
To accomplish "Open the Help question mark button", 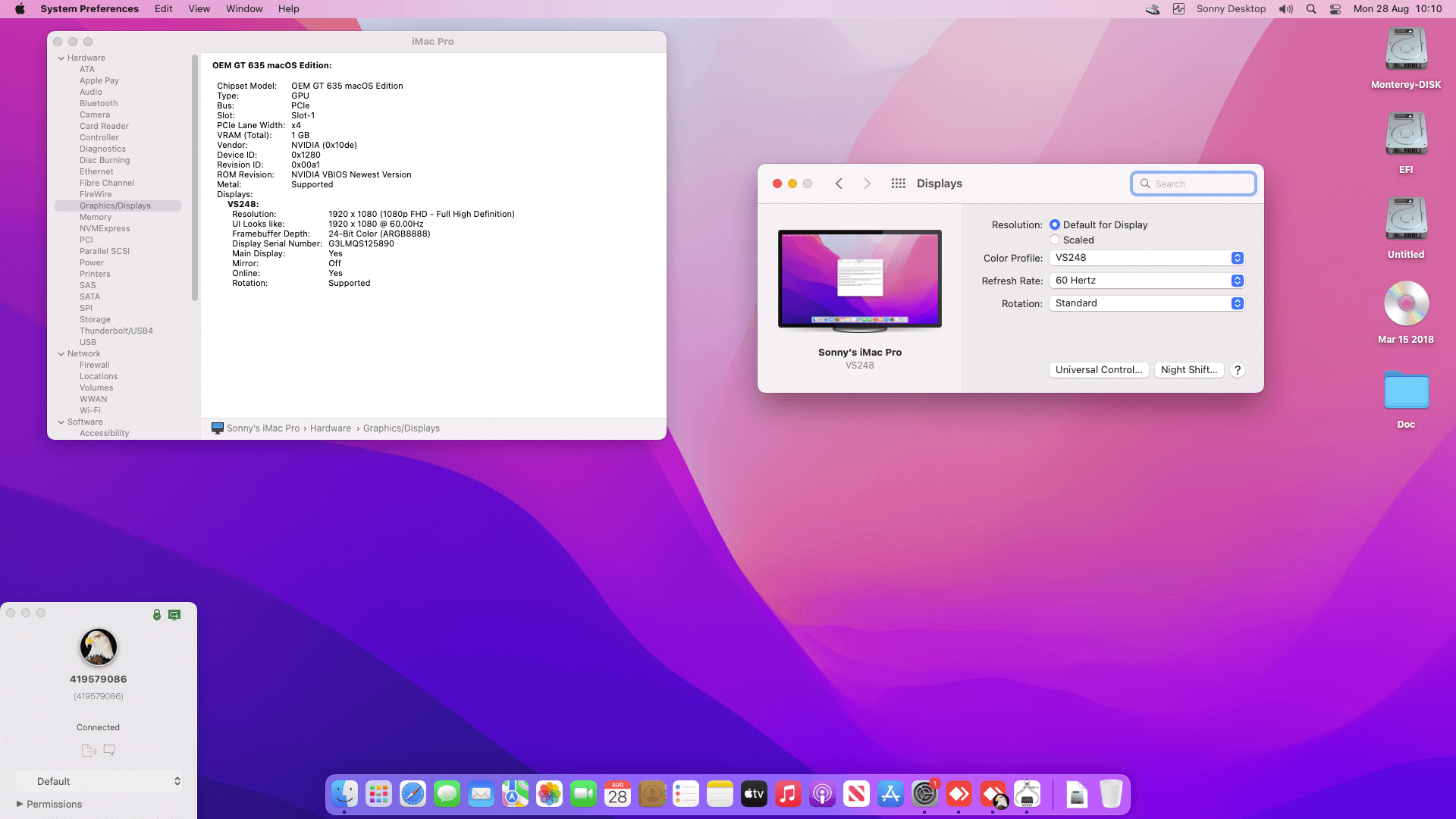I will 1238,370.
